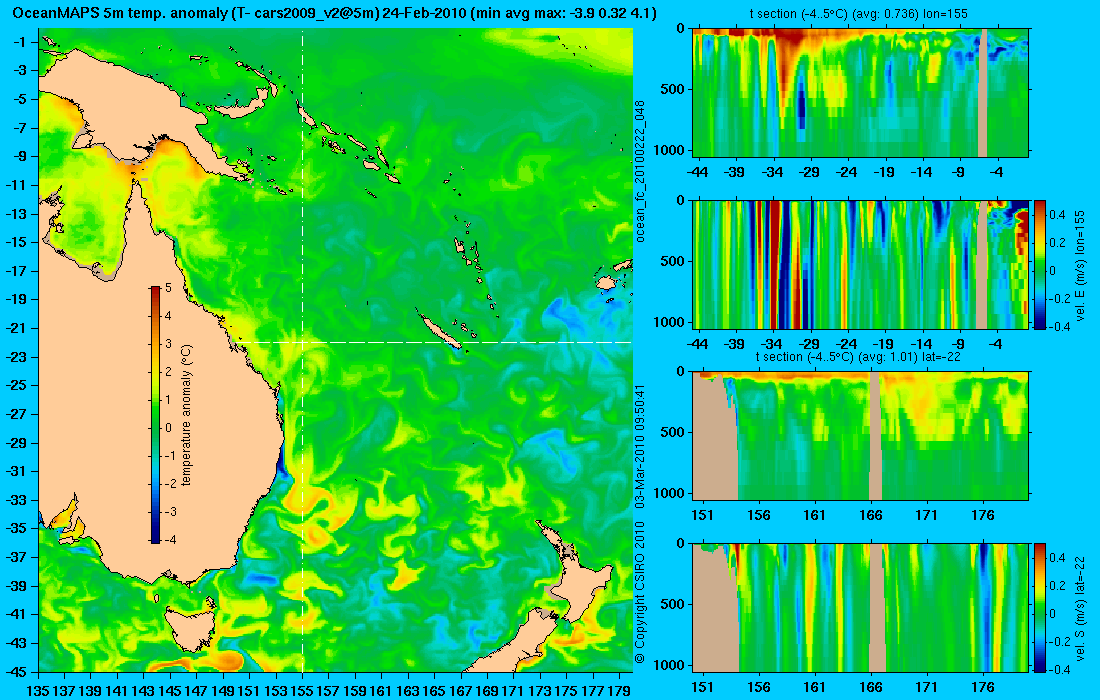Click the '166' tick under the lat=-22 temperature section

click(871, 515)
